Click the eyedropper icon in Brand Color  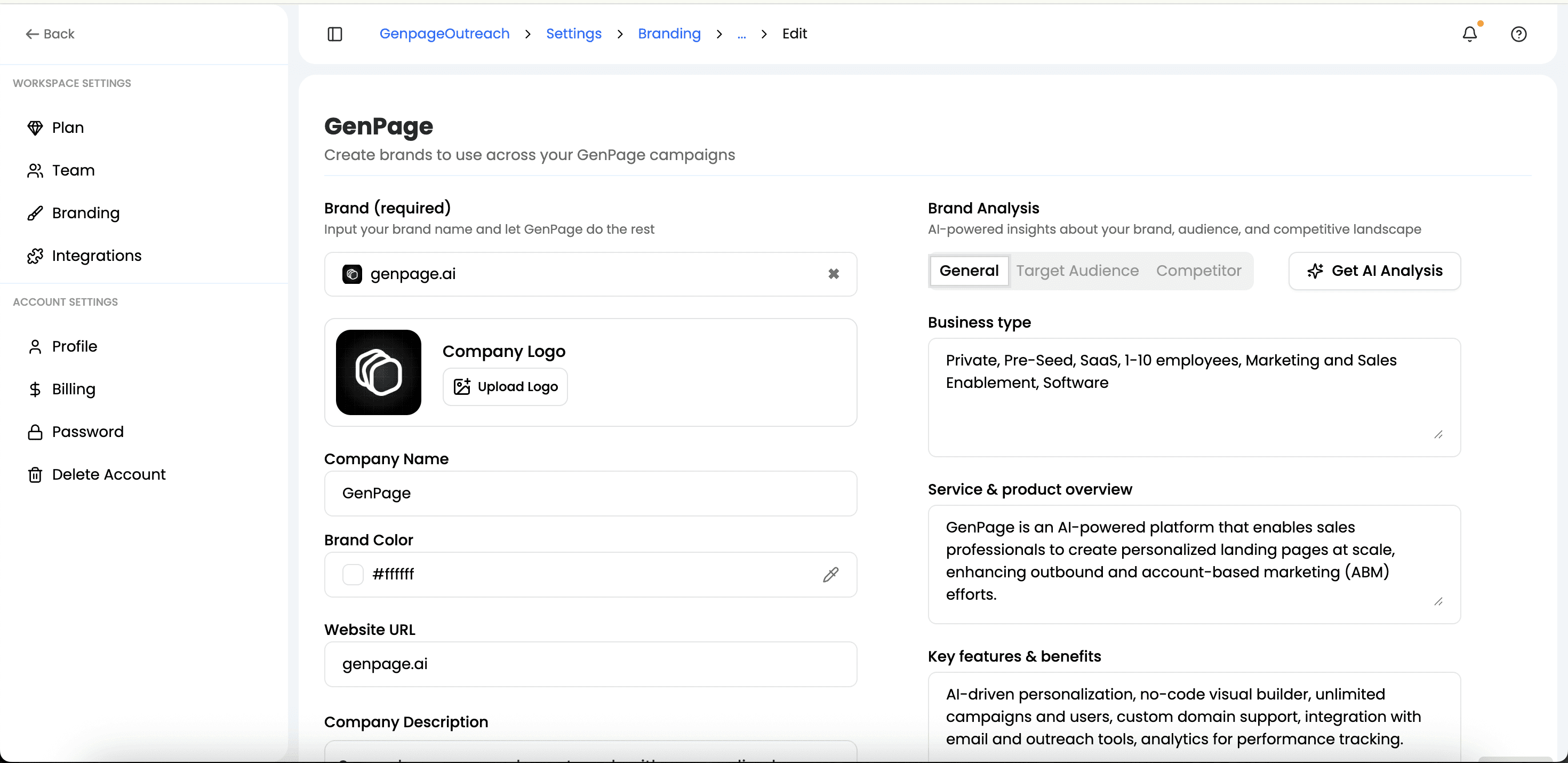(x=830, y=574)
